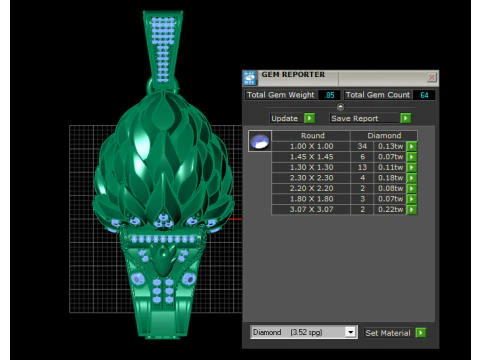Select the 3.07 X 3.07 size cell
The height and width of the screenshot is (360, 480).
[x=311, y=209]
